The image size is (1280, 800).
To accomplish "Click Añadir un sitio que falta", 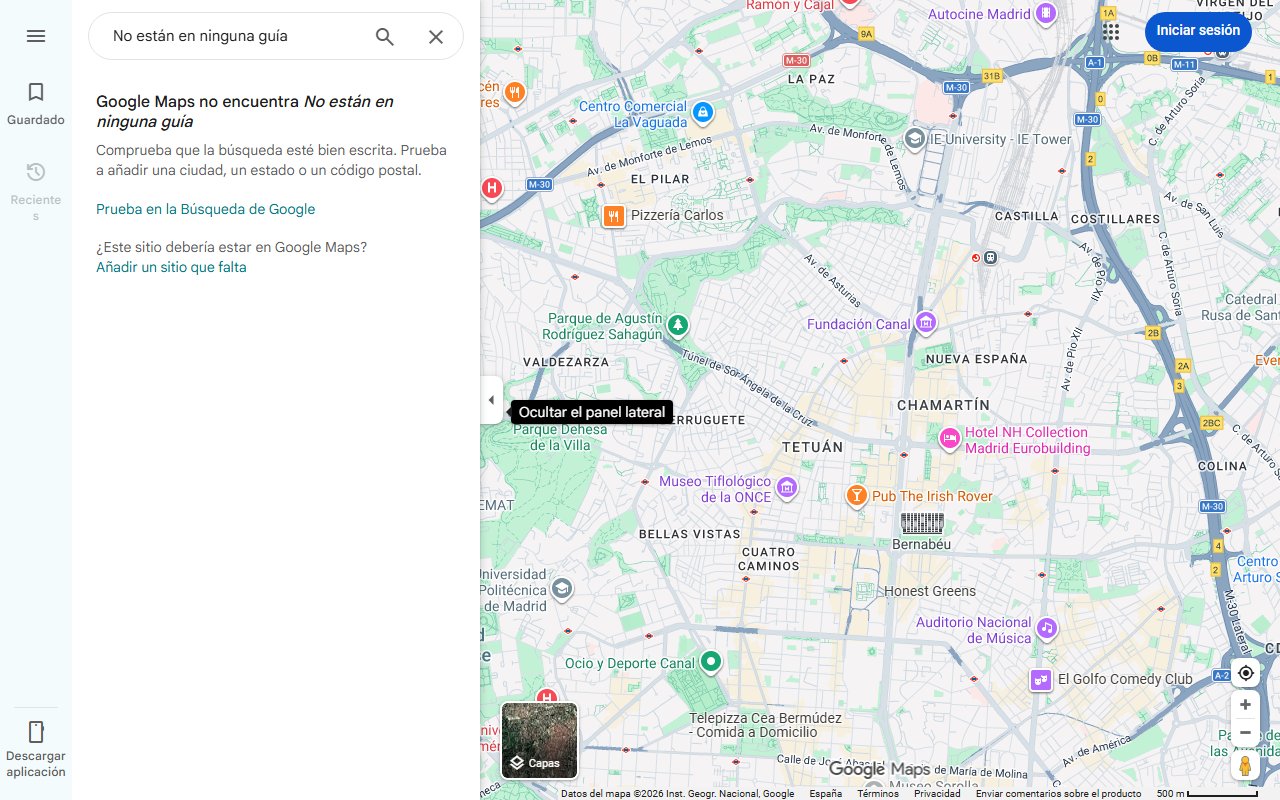I will (170, 267).
